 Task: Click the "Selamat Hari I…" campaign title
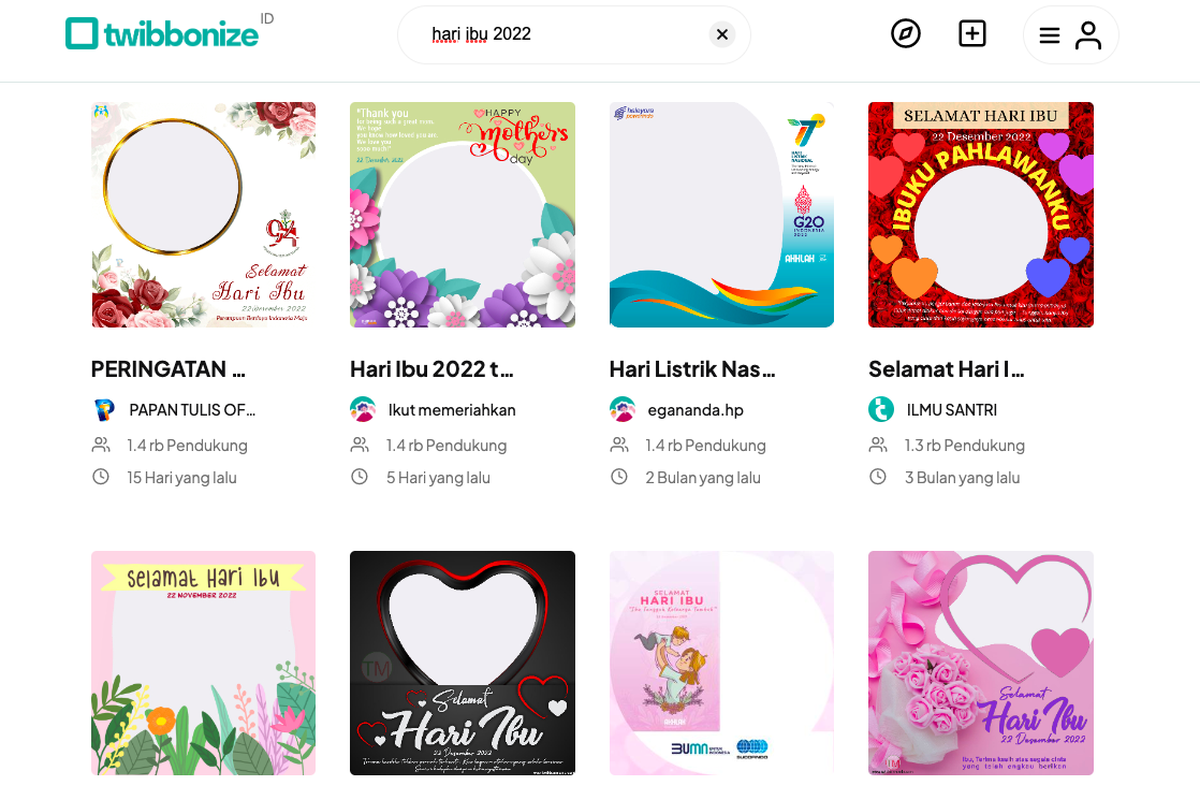pos(946,369)
